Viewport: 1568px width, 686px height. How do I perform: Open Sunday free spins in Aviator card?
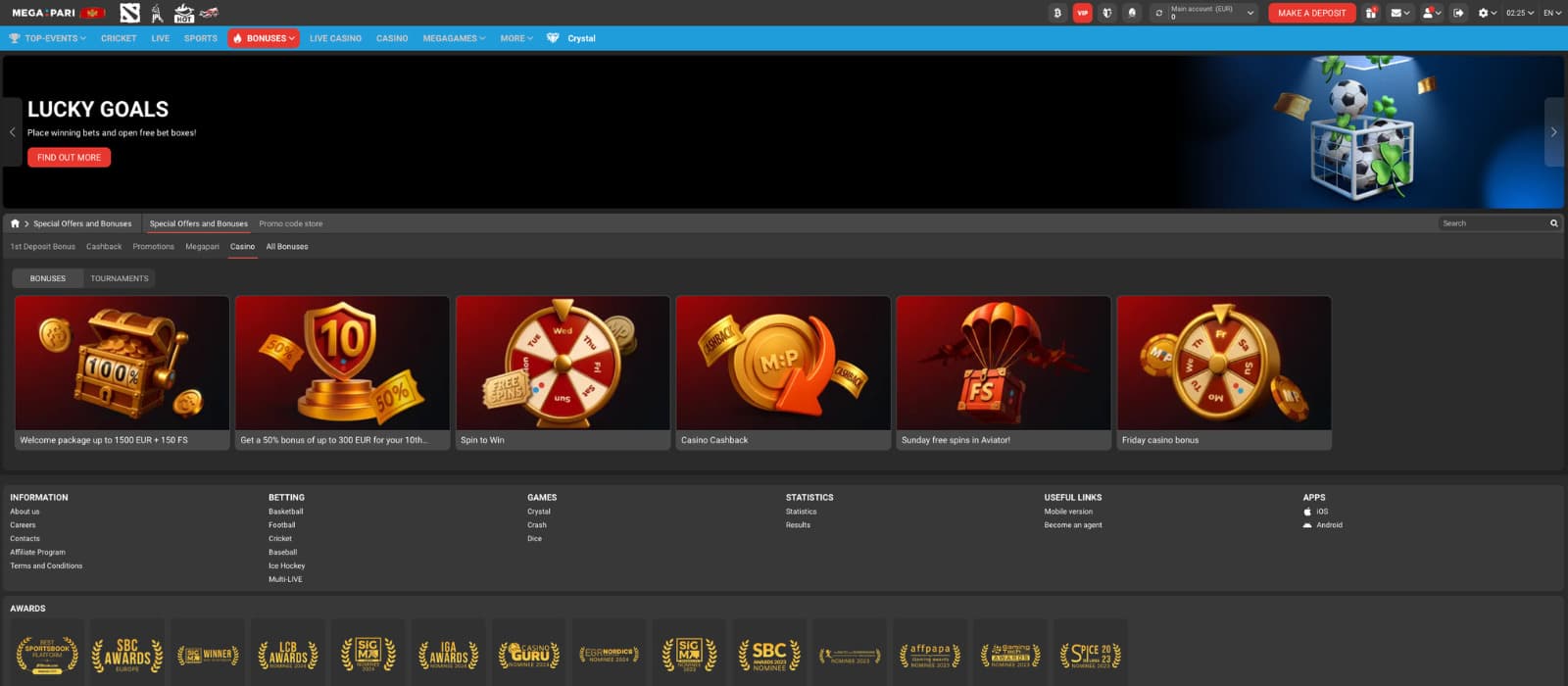click(x=1004, y=372)
